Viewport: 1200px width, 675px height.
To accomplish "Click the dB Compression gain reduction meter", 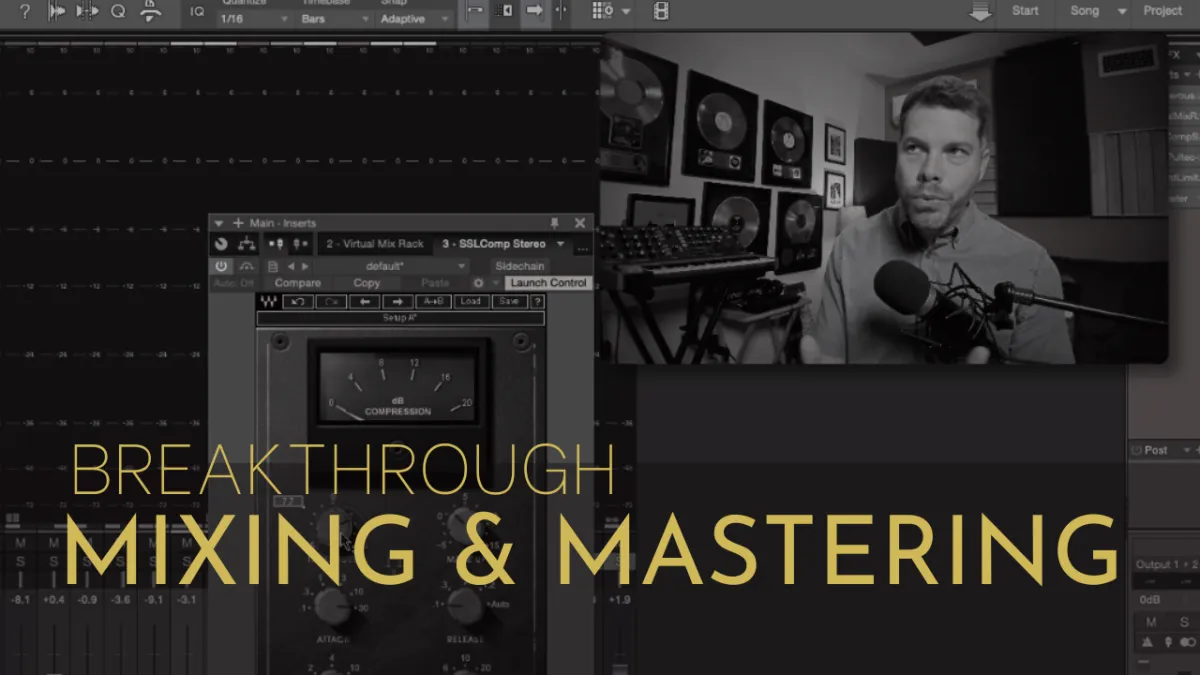I will (x=398, y=387).
